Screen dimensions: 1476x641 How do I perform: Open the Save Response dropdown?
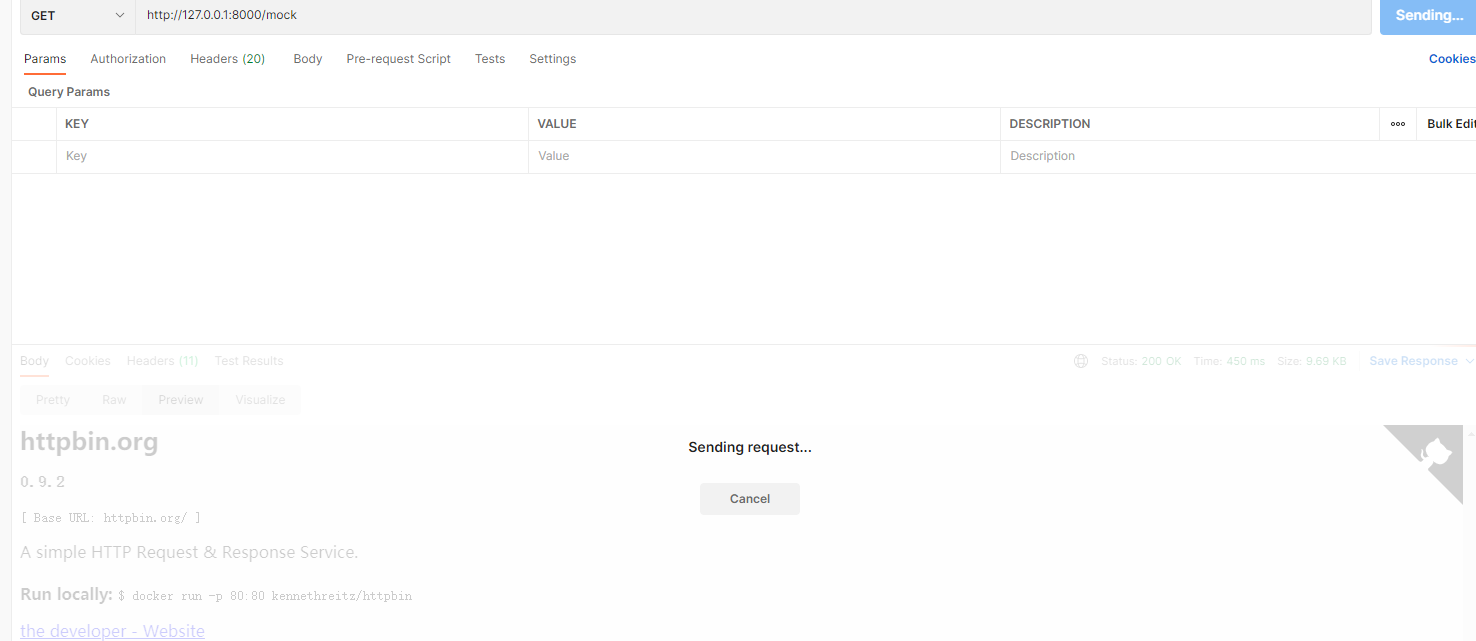pyautogui.click(x=1421, y=361)
